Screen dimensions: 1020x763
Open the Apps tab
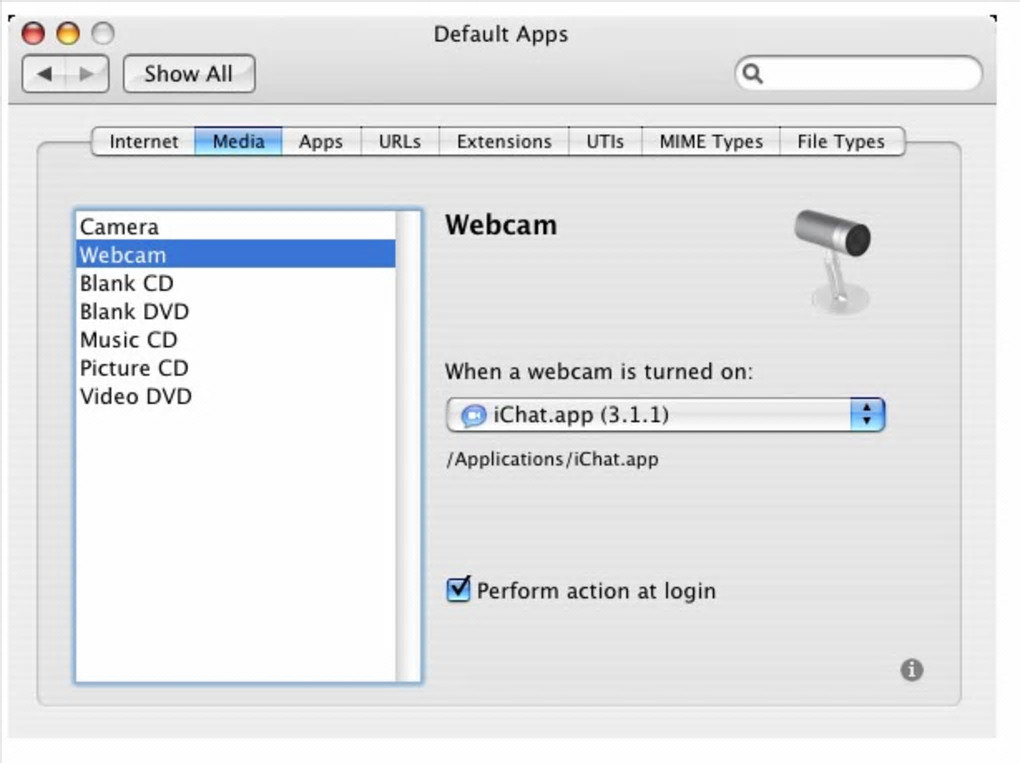pyautogui.click(x=321, y=141)
